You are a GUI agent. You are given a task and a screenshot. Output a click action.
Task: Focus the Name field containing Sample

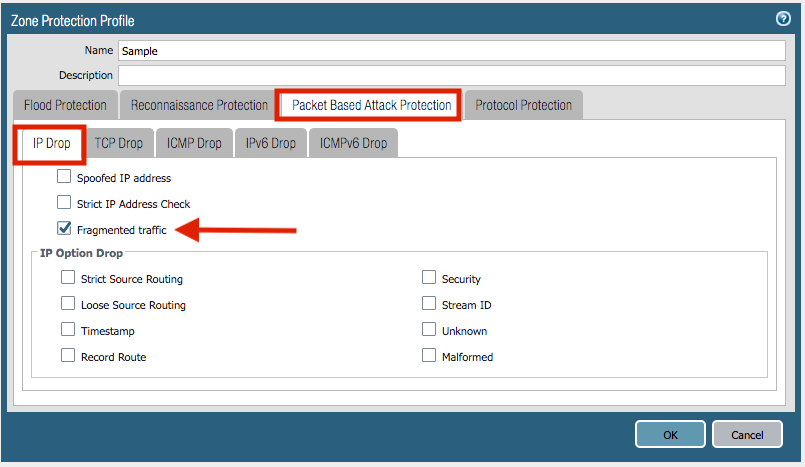pos(452,51)
